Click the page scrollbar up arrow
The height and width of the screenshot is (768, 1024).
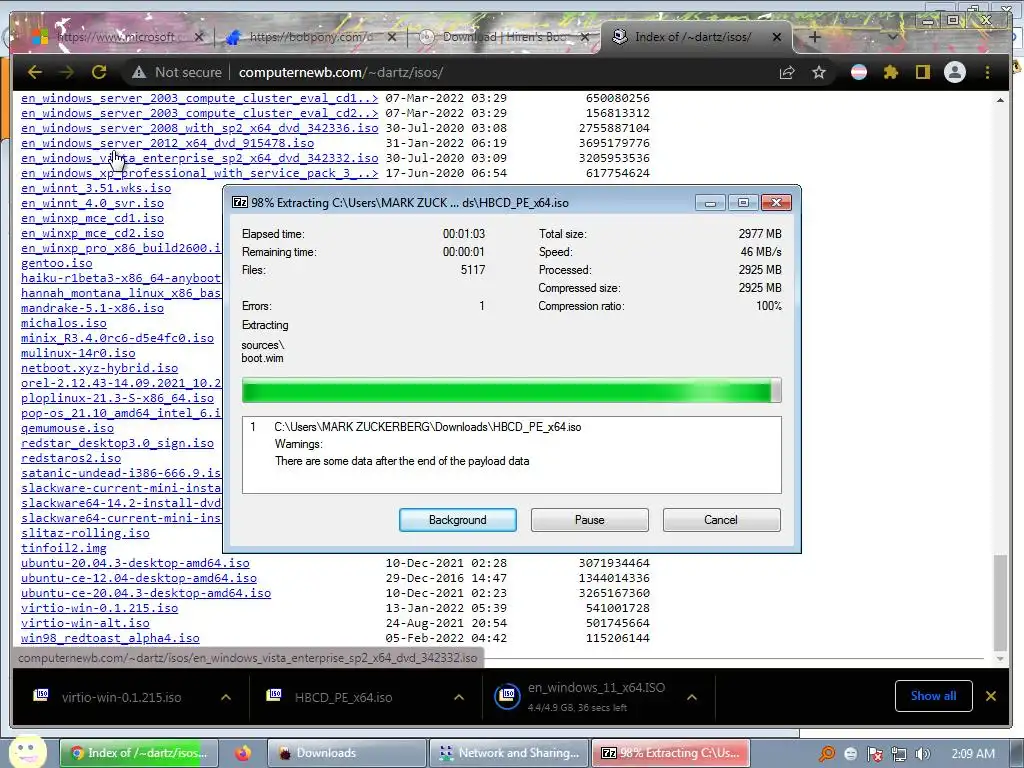(1000, 100)
